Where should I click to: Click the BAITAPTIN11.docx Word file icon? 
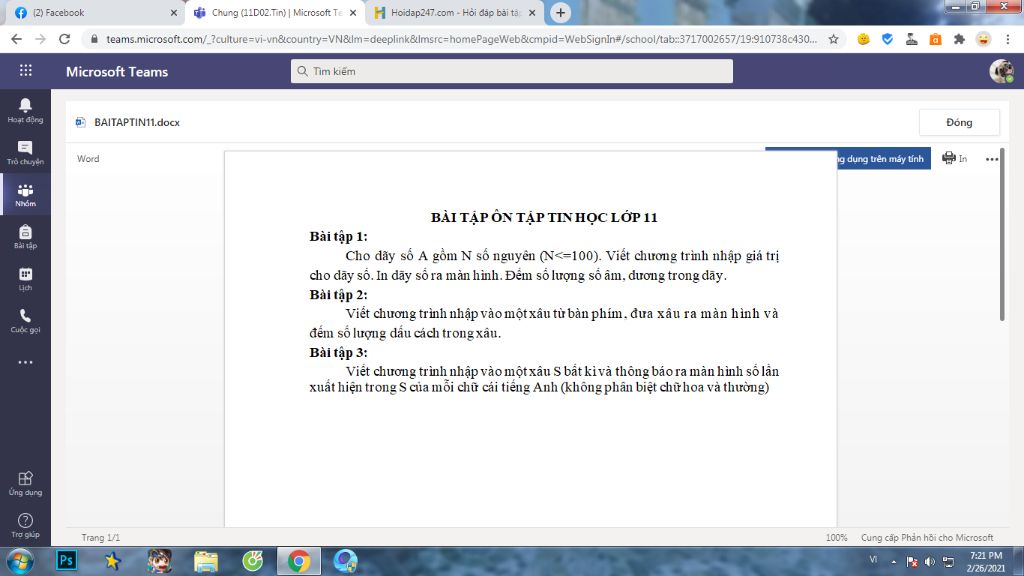coord(80,122)
